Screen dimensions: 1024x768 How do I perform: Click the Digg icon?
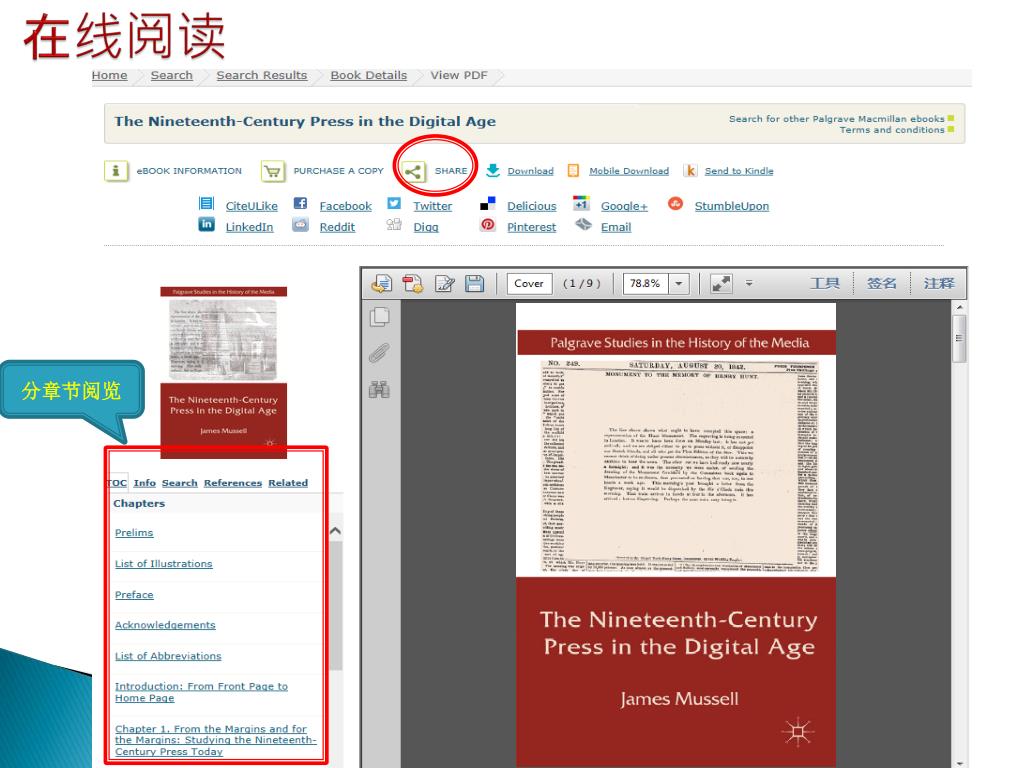pyautogui.click(x=394, y=225)
